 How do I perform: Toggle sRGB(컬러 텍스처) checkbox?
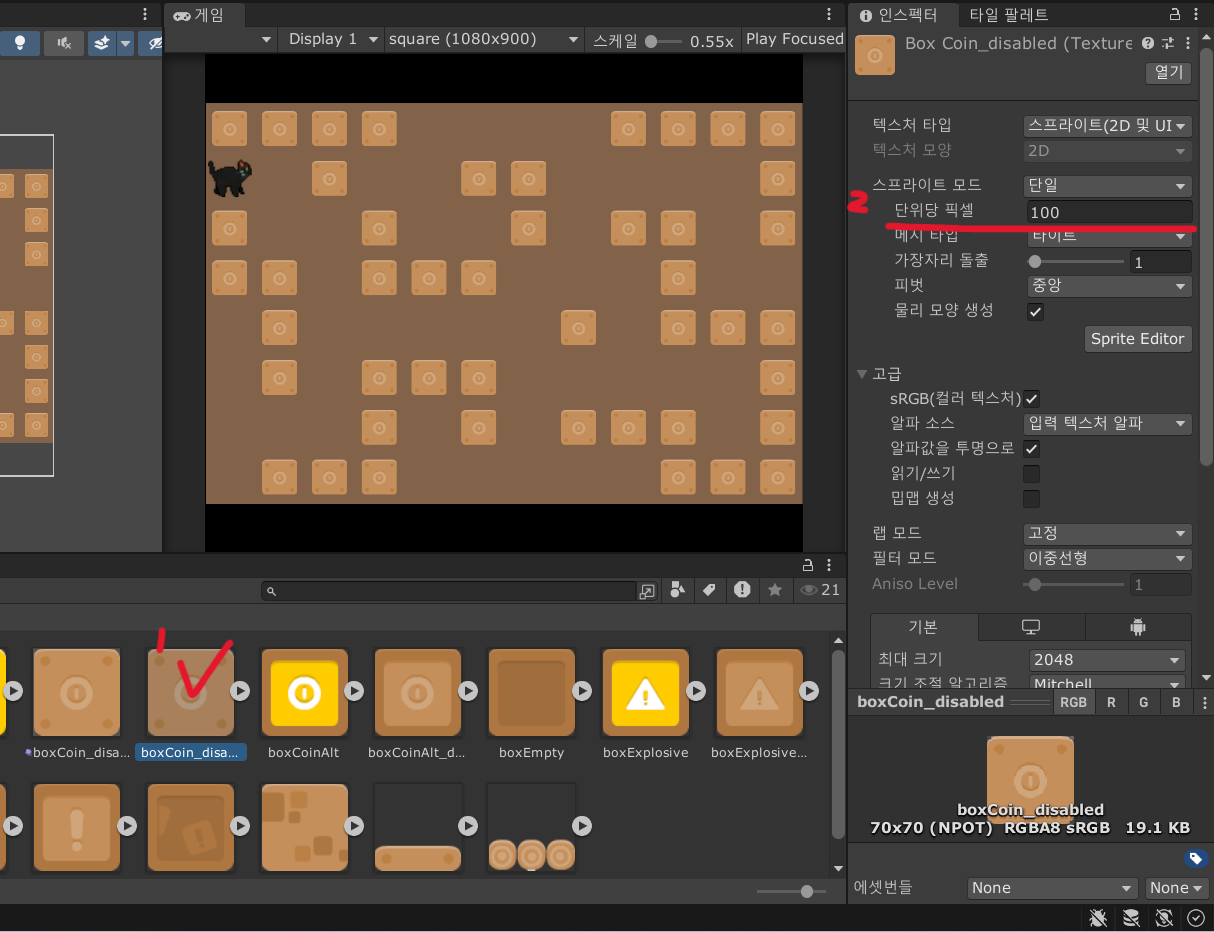point(1032,398)
